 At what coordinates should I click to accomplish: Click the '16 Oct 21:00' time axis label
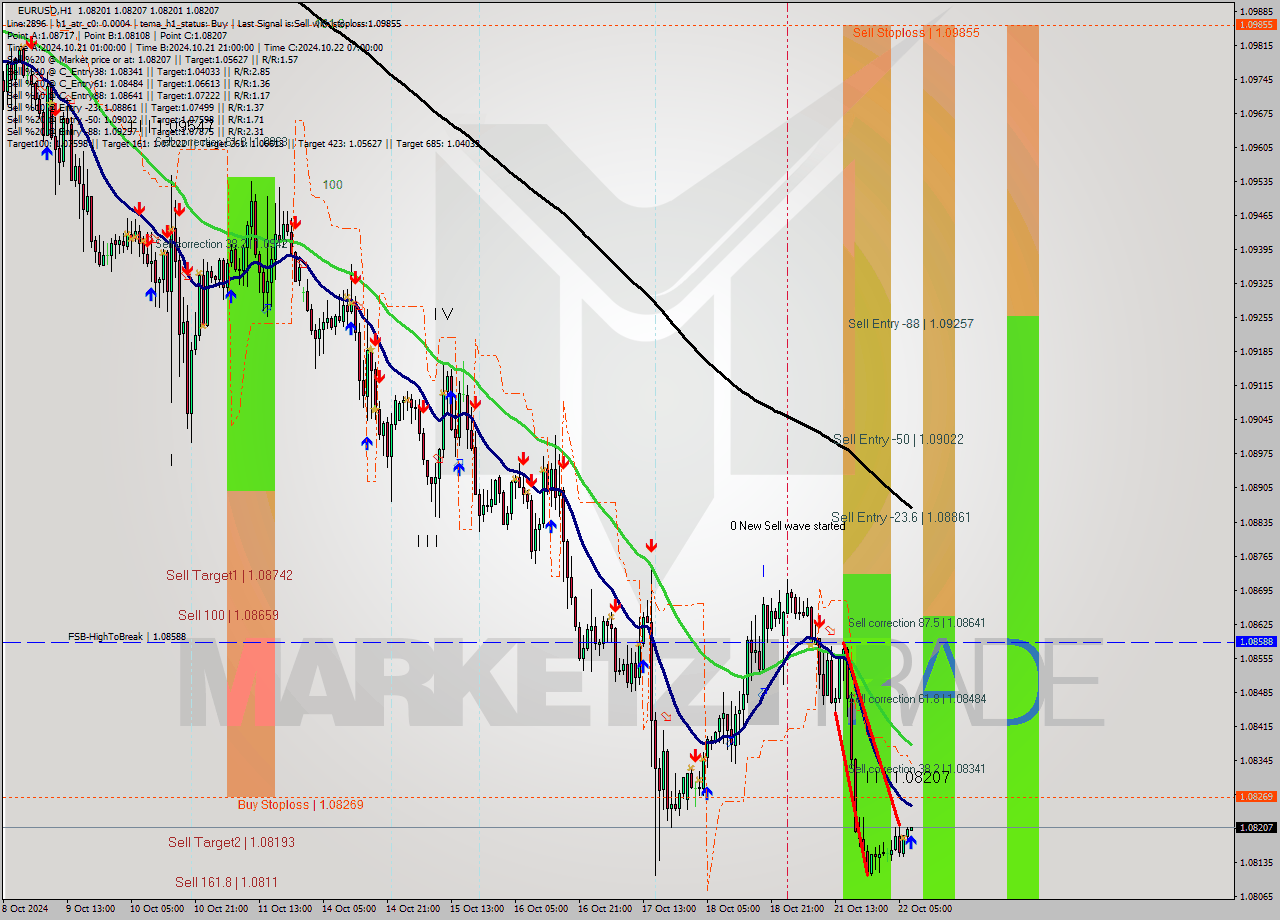click(x=607, y=909)
